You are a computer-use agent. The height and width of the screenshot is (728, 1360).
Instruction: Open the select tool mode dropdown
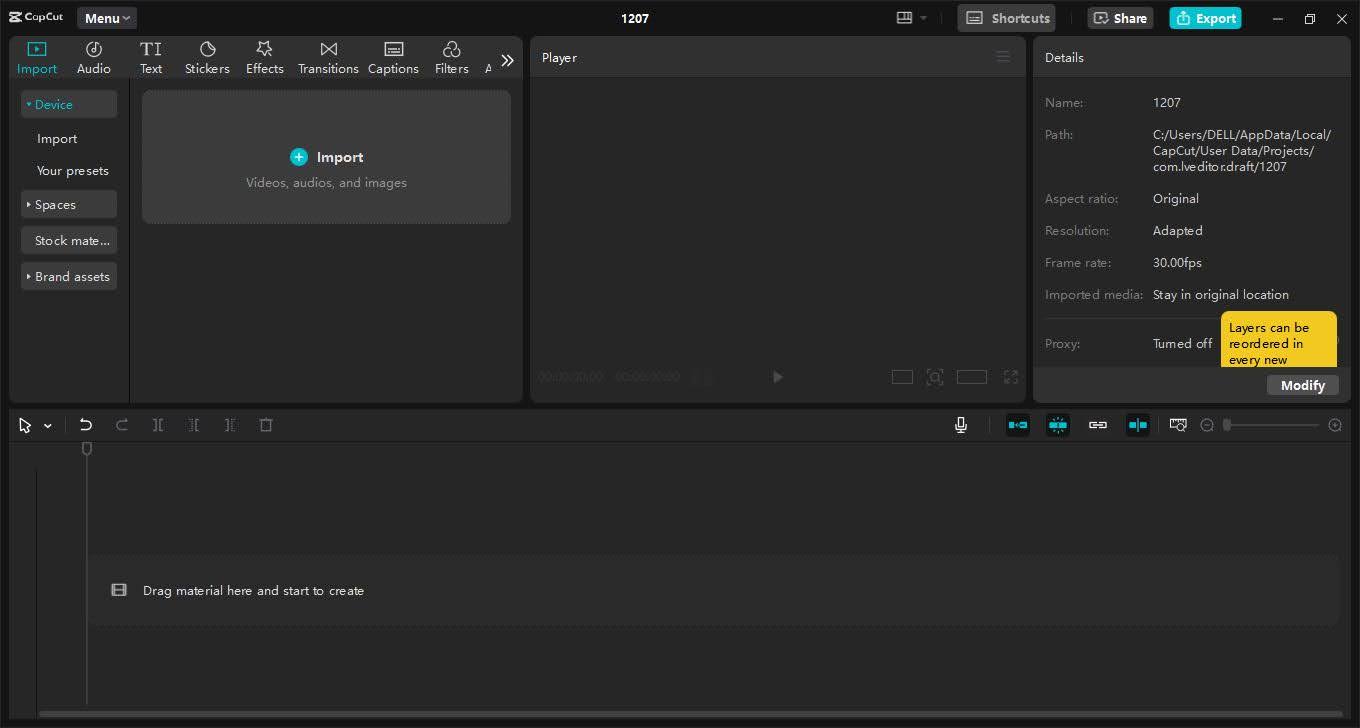(47, 426)
